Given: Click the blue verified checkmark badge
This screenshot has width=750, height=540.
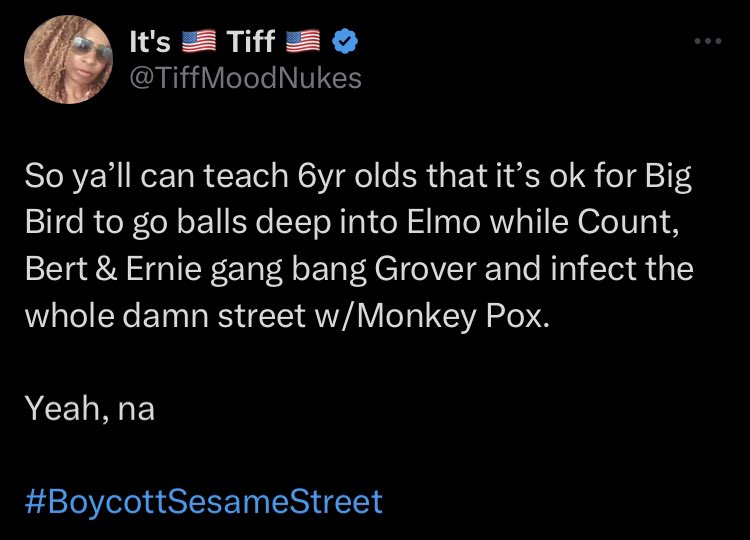Looking at the screenshot, I should 344,41.
